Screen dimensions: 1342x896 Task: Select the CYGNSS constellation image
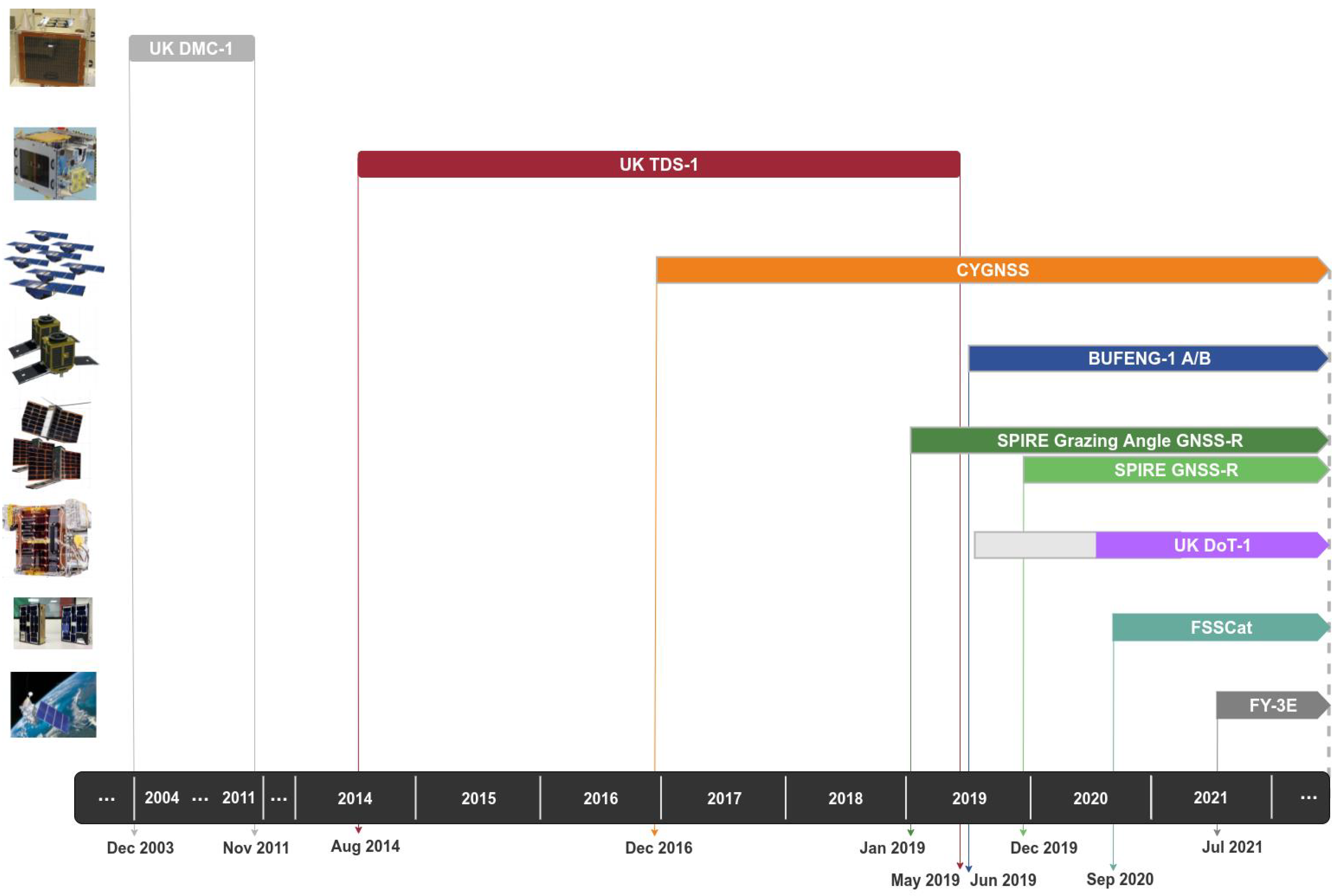click(54, 264)
